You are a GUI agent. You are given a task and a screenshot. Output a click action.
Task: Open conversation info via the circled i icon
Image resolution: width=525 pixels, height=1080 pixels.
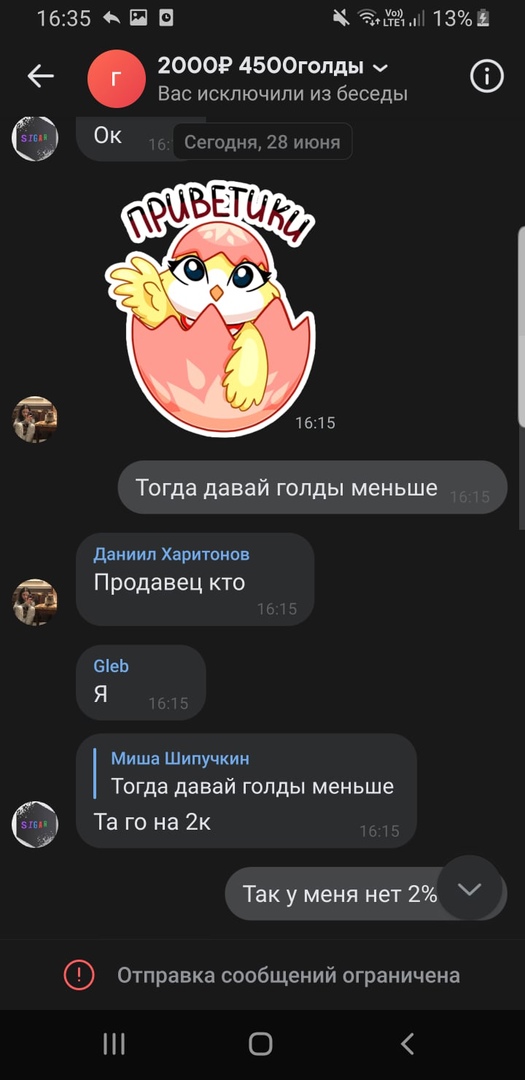click(487, 76)
